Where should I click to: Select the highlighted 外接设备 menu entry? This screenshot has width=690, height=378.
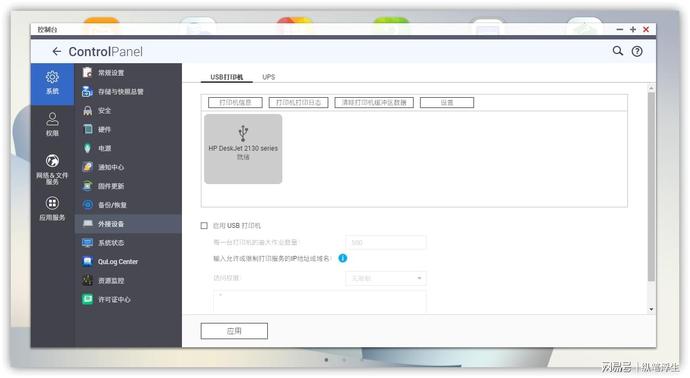pyautogui.click(x=128, y=224)
